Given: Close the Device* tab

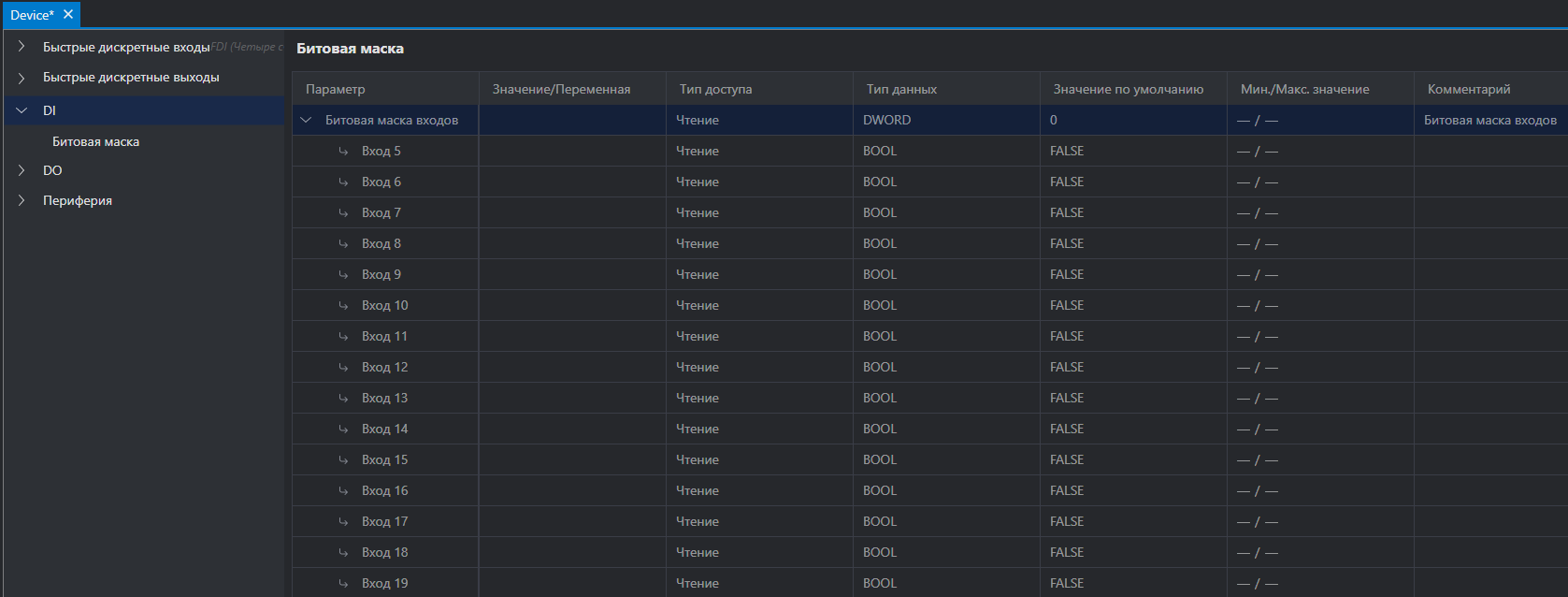Looking at the screenshot, I should pos(68,15).
